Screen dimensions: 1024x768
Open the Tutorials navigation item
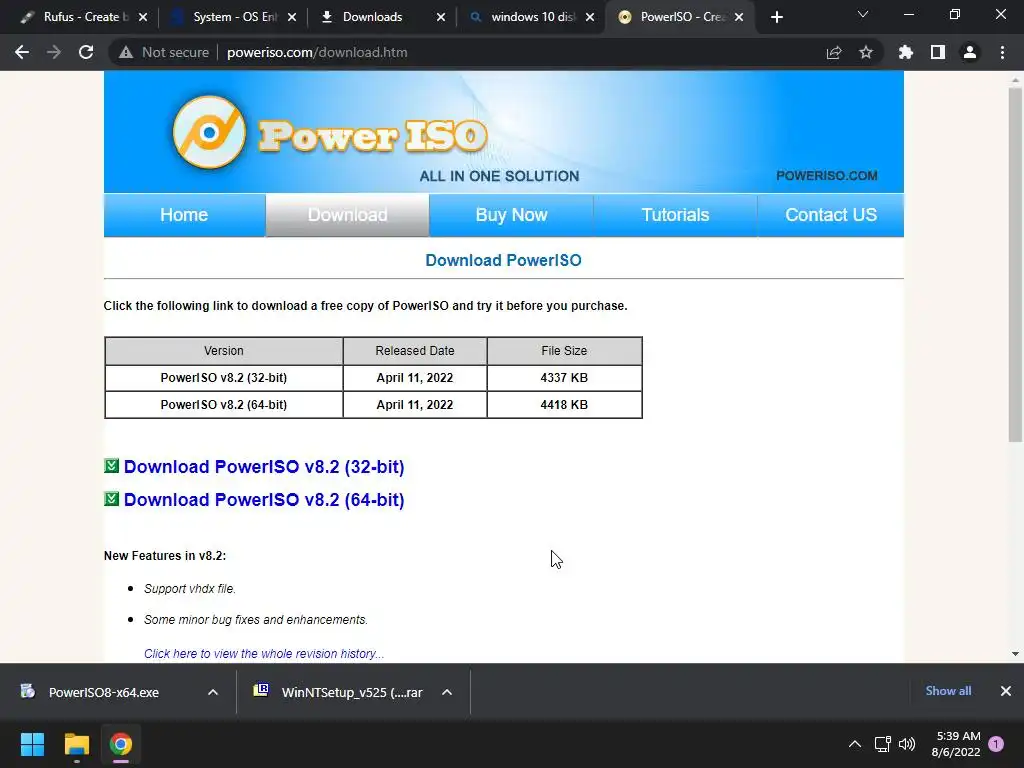(675, 215)
